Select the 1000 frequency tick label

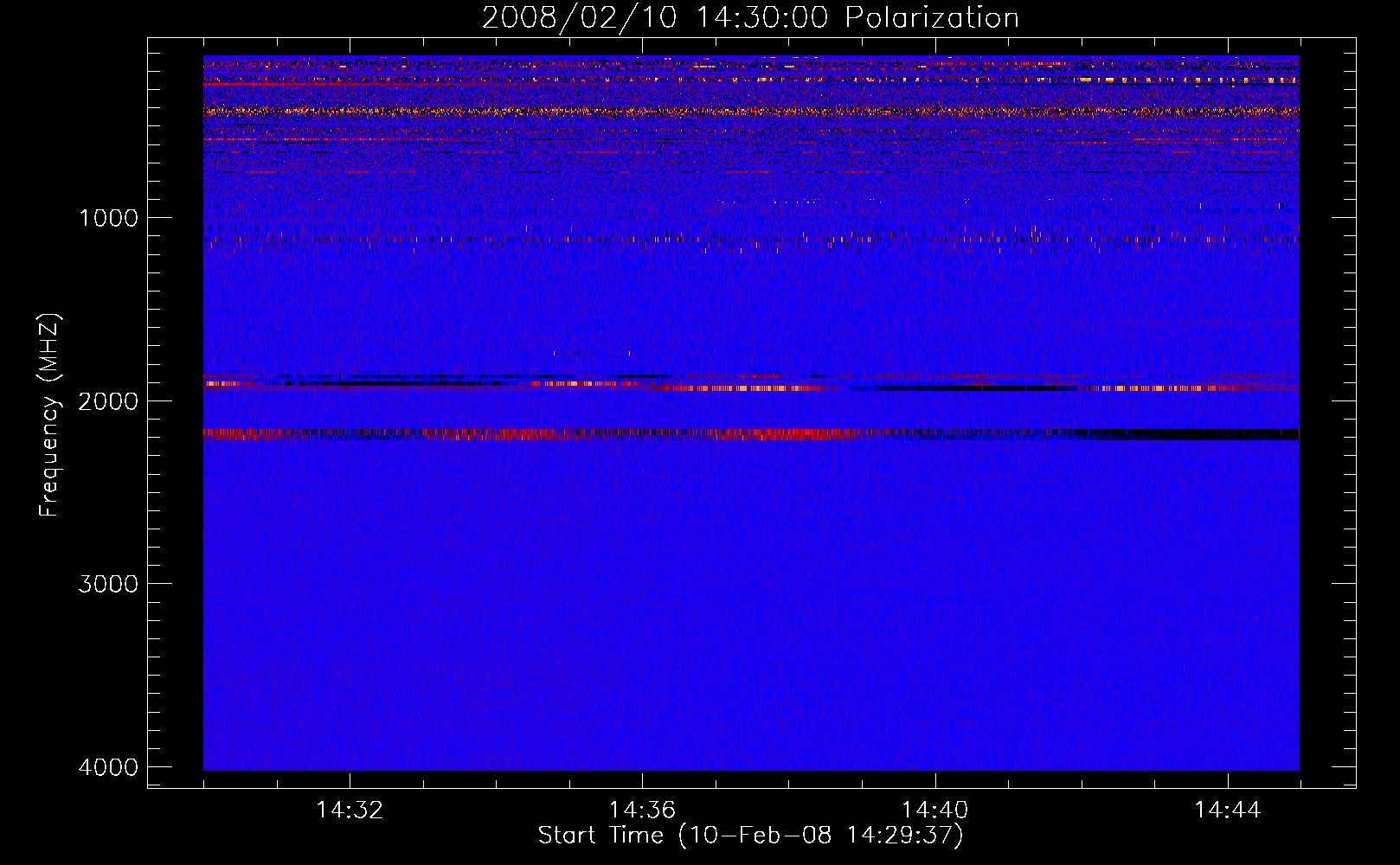(x=108, y=217)
